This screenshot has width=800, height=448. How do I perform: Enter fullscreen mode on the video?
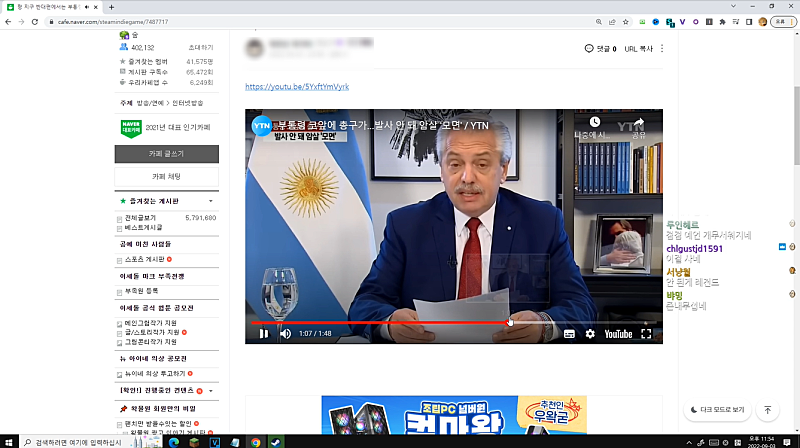645,334
